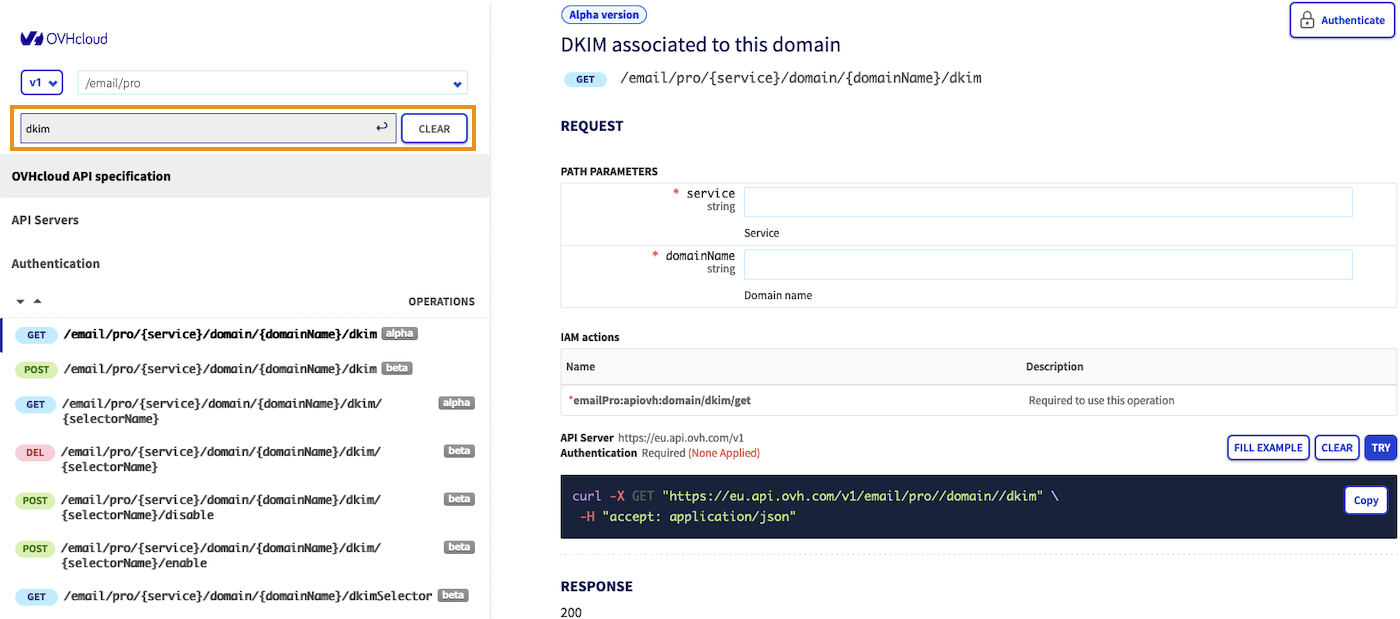
Task: Click the OVHcloud logo
Action: point(64,39)
